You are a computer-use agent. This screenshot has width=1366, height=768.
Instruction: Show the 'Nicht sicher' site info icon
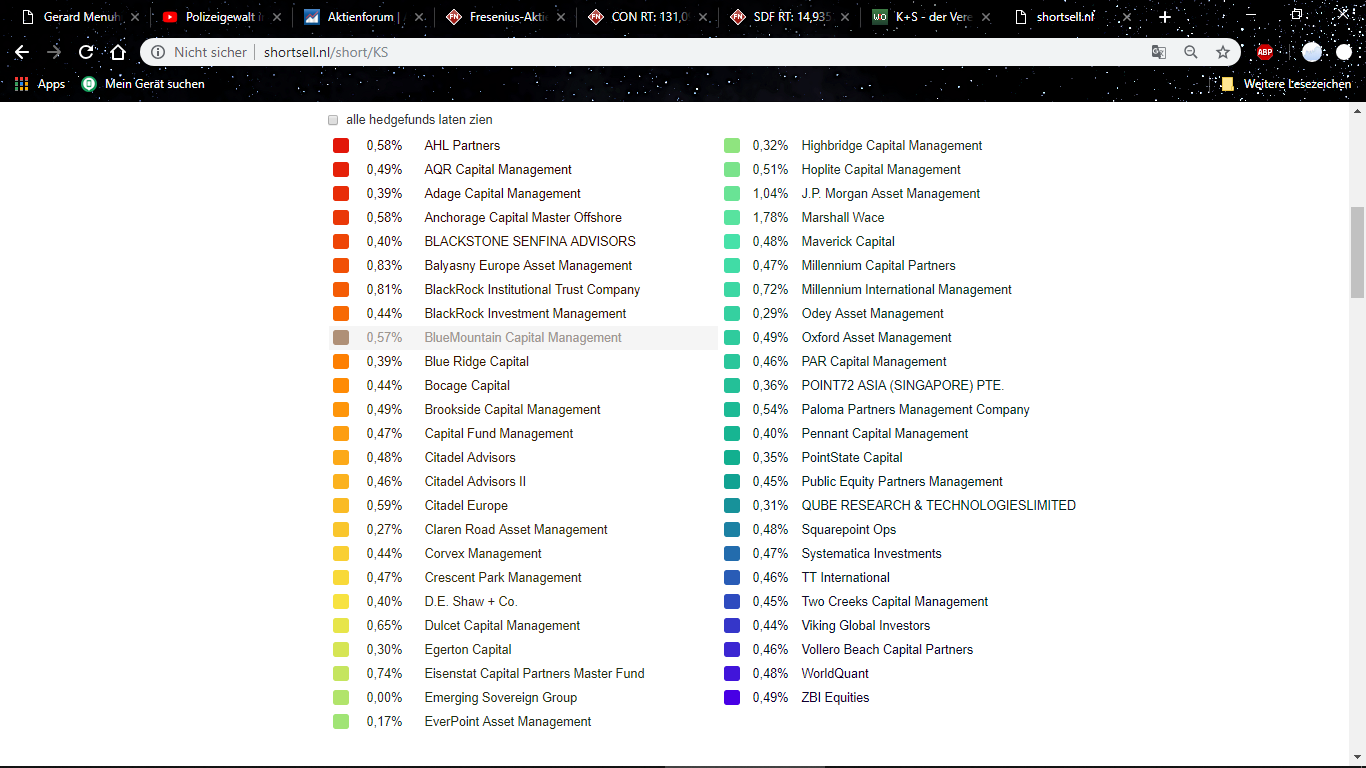pyautogui.click(x=158, y=52)
